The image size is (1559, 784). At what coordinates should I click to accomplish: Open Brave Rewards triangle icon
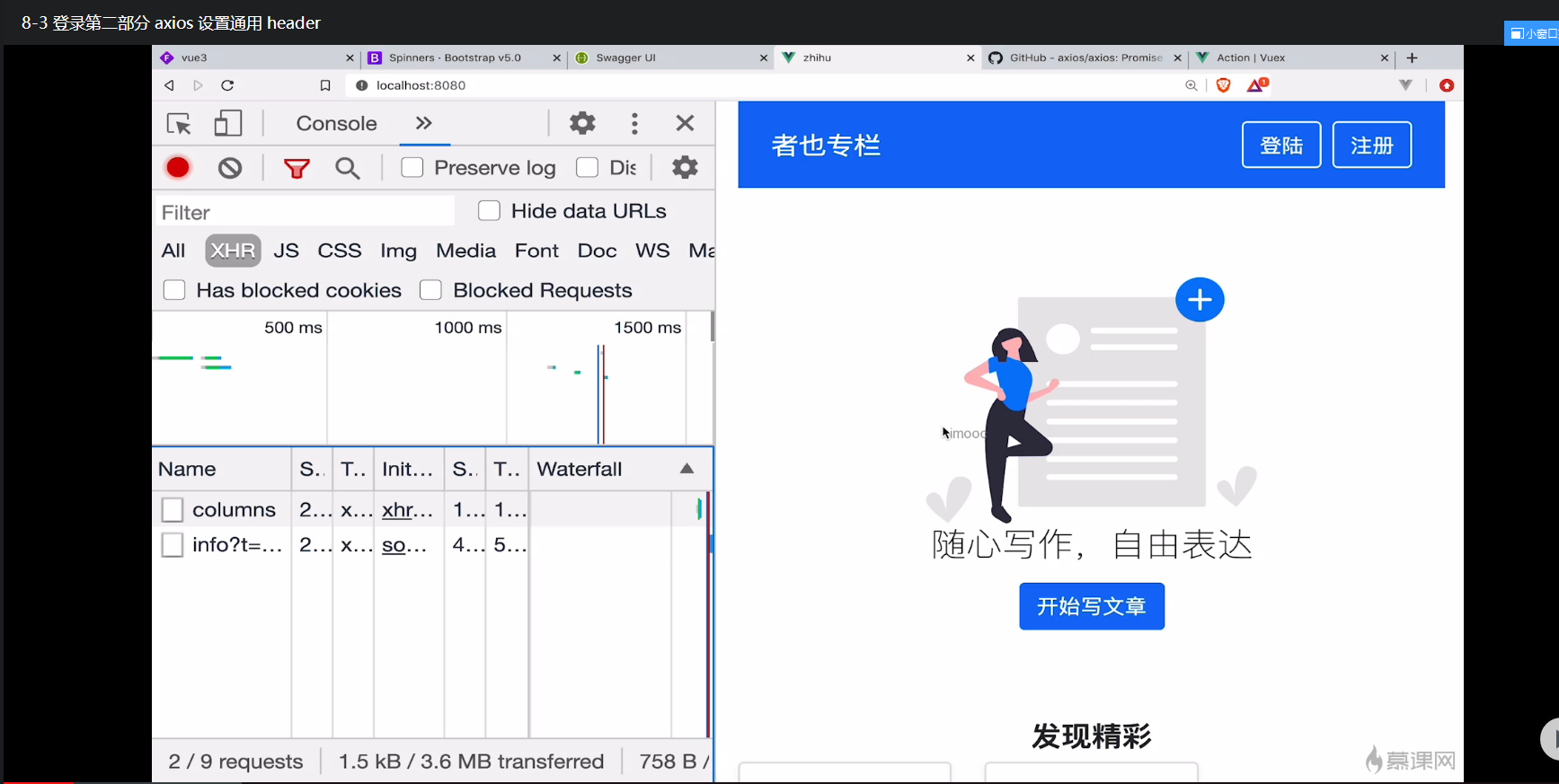[x=1257, y=85]
